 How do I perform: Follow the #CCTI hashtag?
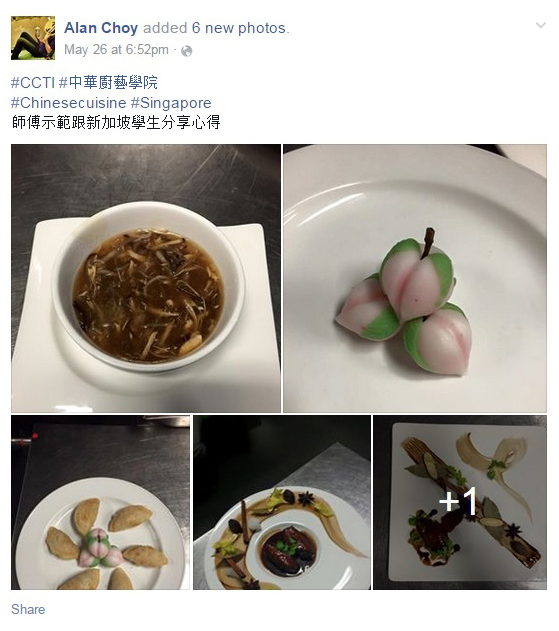pyautogui.click(x=33, y=82)
